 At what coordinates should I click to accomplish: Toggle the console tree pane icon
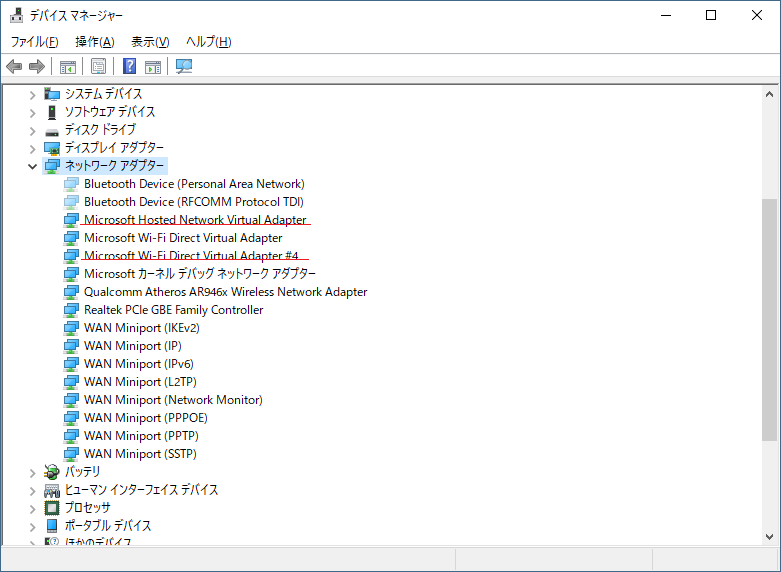68,66
